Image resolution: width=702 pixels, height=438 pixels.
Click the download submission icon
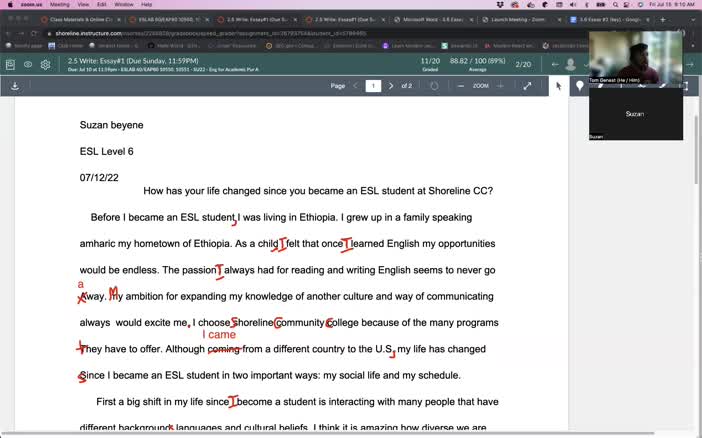pyautogui.click(x=15, y=86)
